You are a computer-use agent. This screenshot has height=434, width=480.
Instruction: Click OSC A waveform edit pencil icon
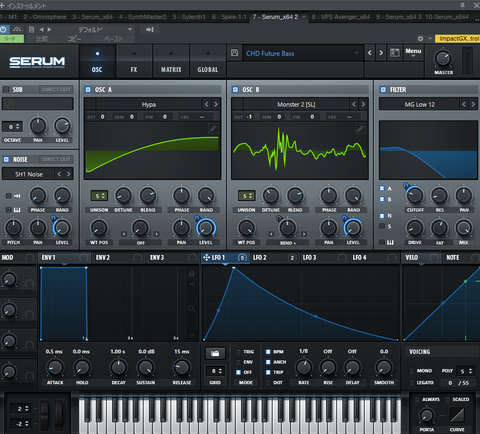213,129
